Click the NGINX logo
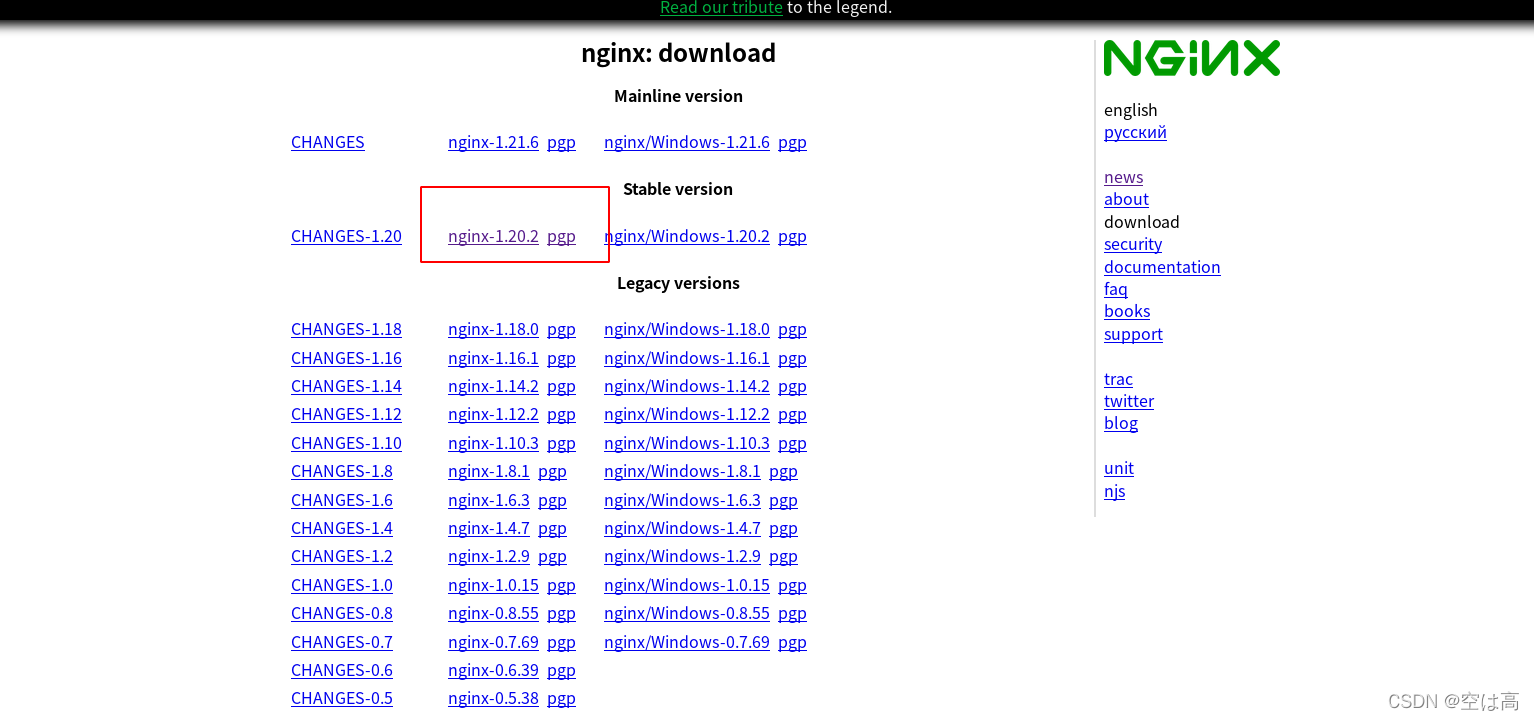The height and width of the screenshot is (721, 1534). pyautogui.click(x=1192, y=58)
